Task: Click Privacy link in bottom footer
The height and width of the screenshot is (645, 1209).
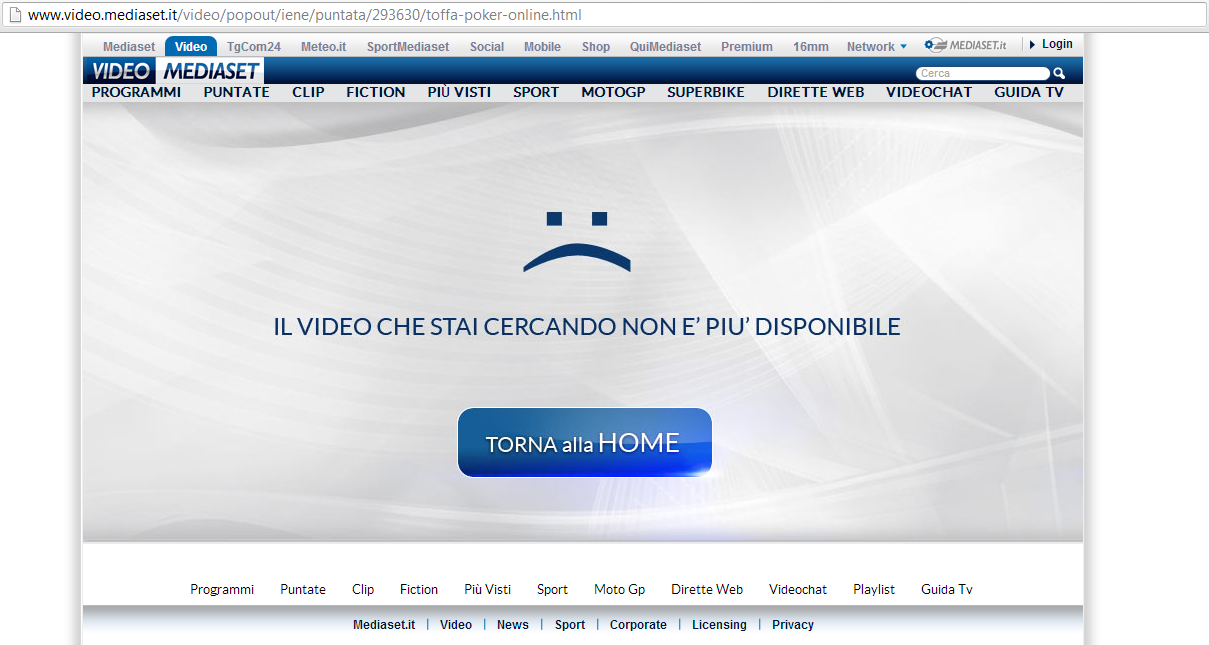Action: (x=793, y=625)
